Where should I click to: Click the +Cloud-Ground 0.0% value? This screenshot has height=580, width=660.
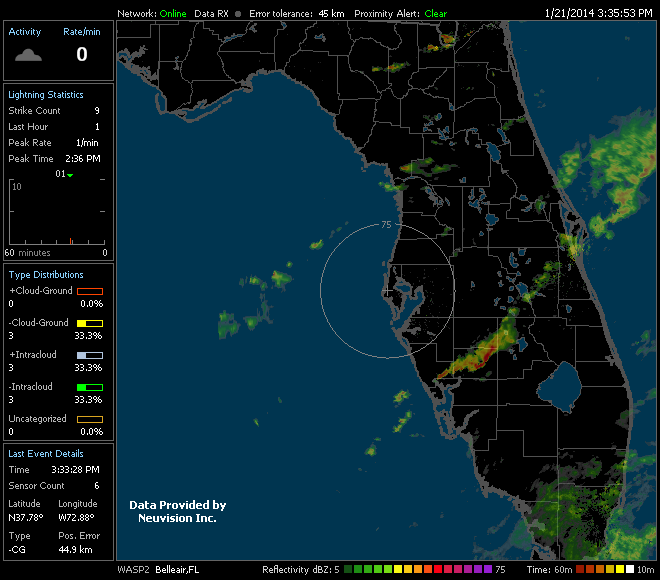click(91, 304)
